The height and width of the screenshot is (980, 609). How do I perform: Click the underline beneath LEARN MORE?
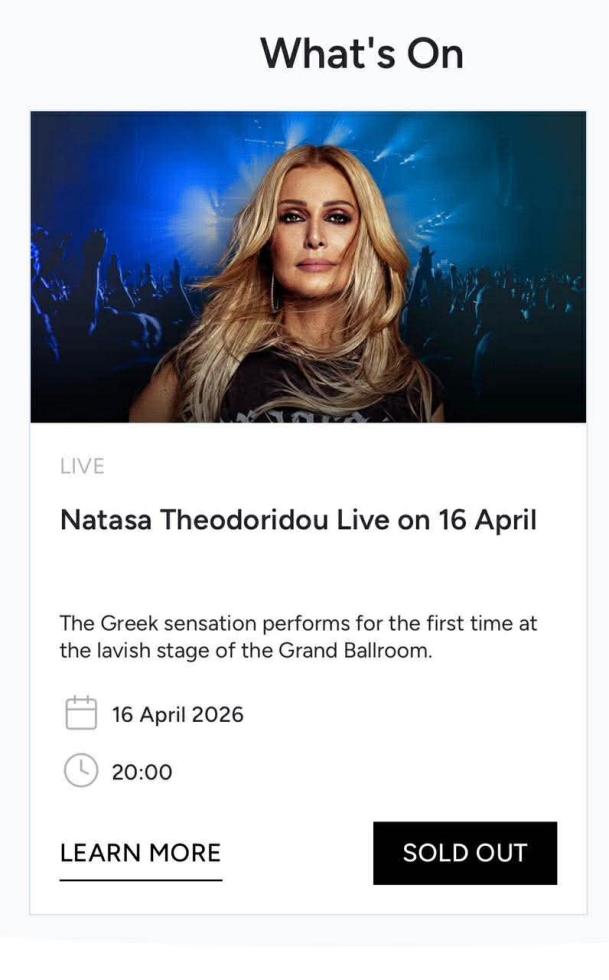point(140,880)
